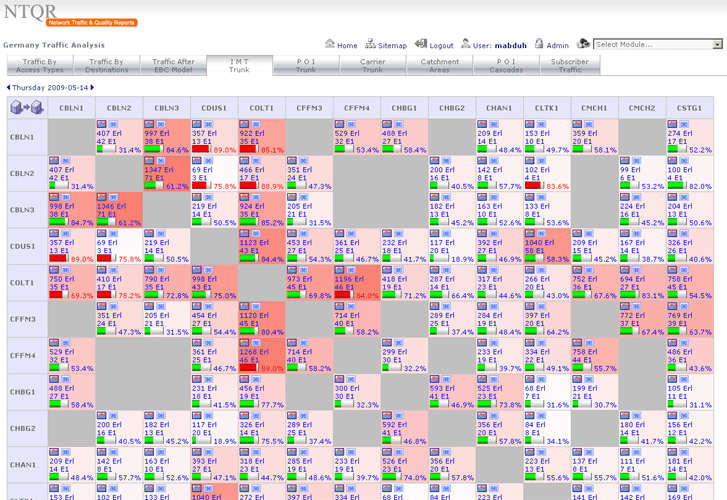Image resolution: width=727 pixels, height=500 pixels.
Task: Click red 89.0% utilization bar in row CBLN1
Action: pyautogui.click(x=201, y=150)
